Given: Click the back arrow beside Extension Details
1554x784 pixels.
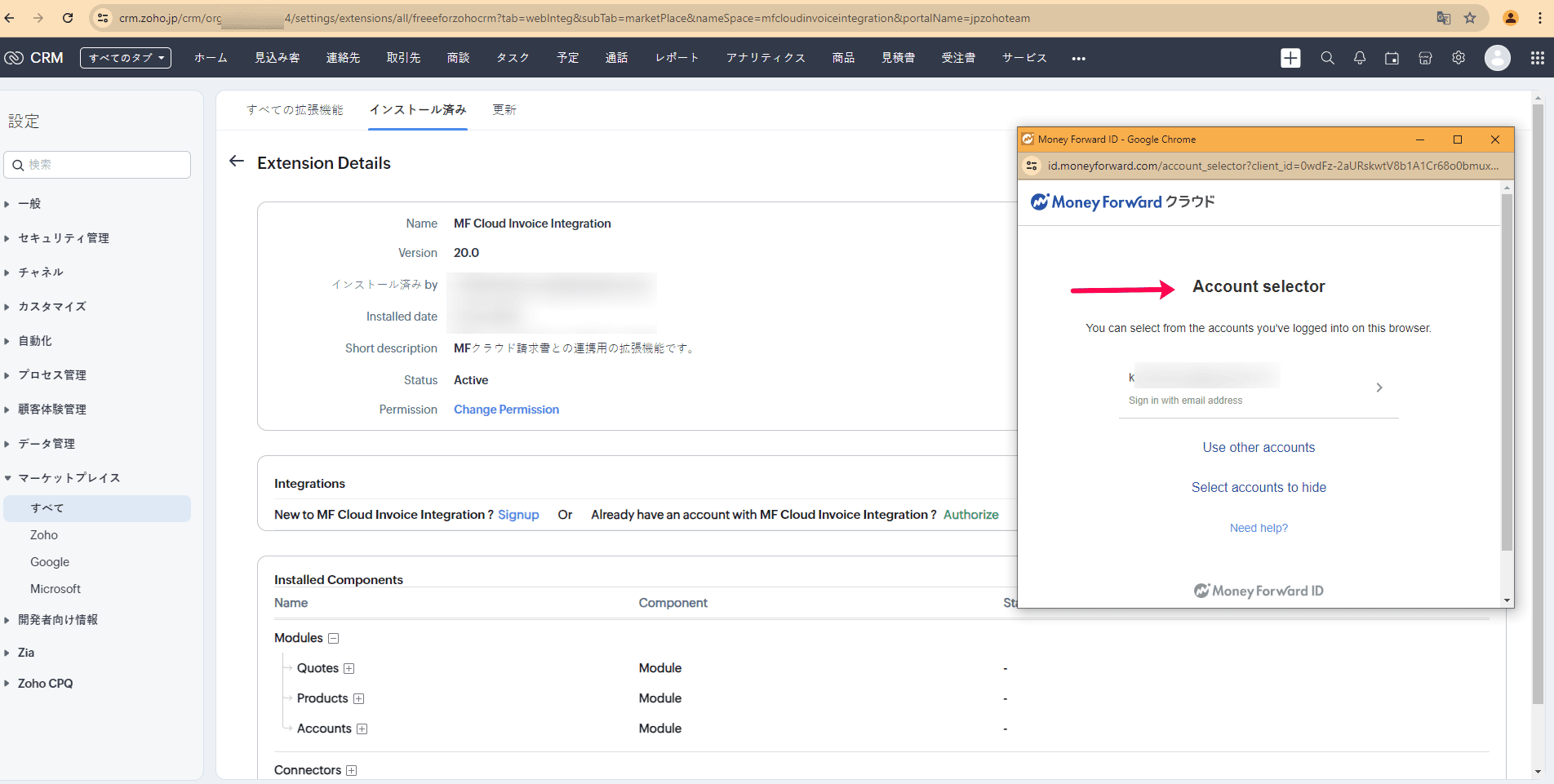Looking at the screenshot, I should tap(237, 162).
